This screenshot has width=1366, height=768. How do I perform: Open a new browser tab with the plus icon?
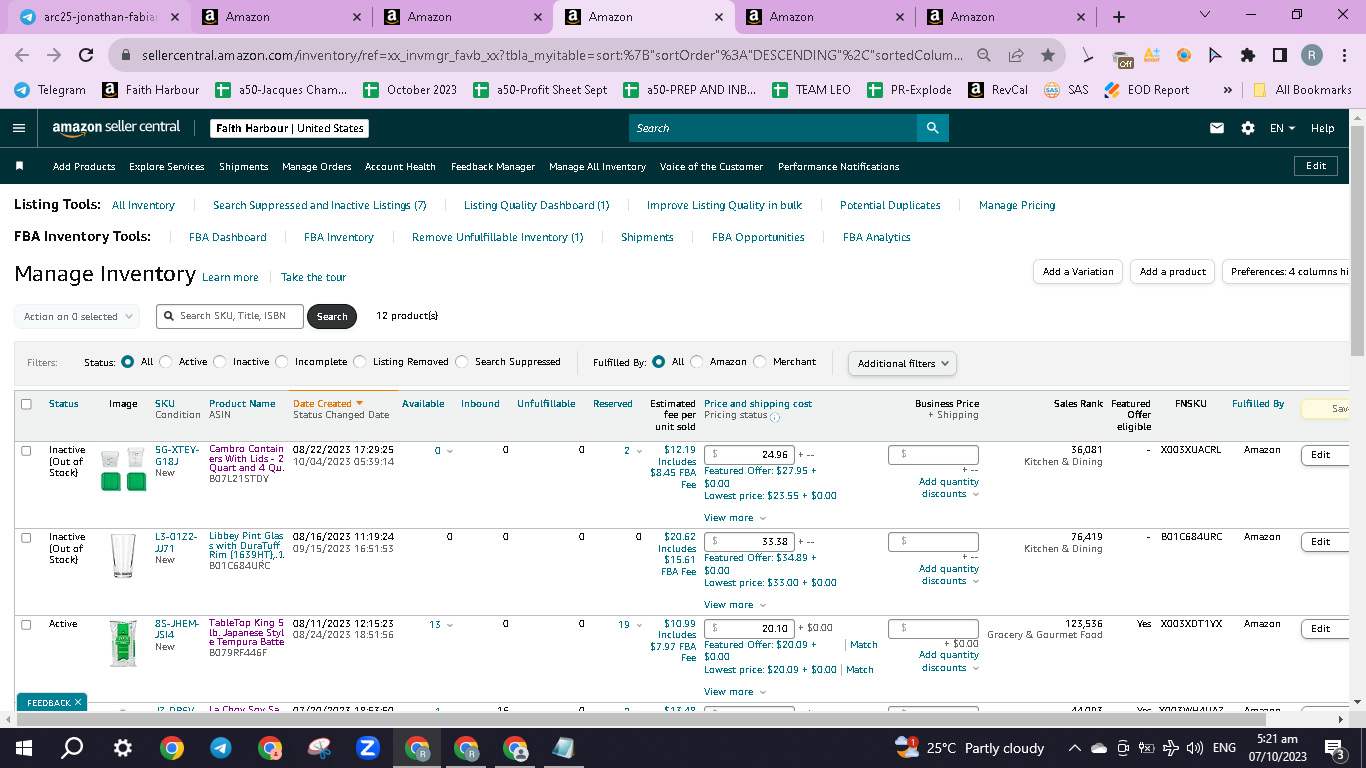coord(1118,17)
